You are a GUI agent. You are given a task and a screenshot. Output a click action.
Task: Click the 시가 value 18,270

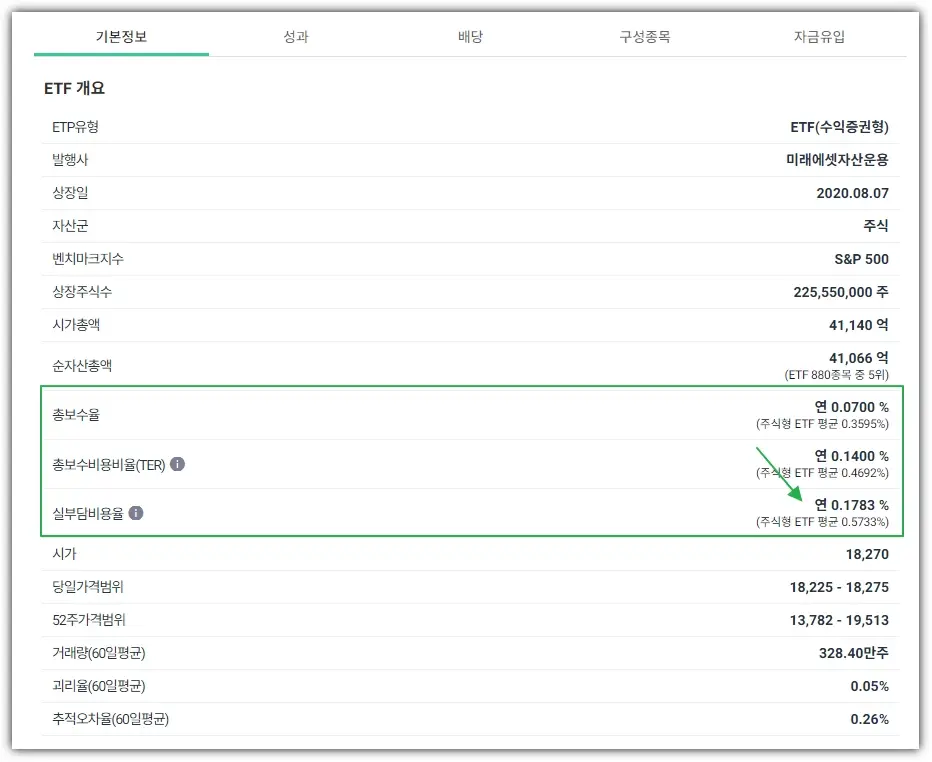[867, 554]
